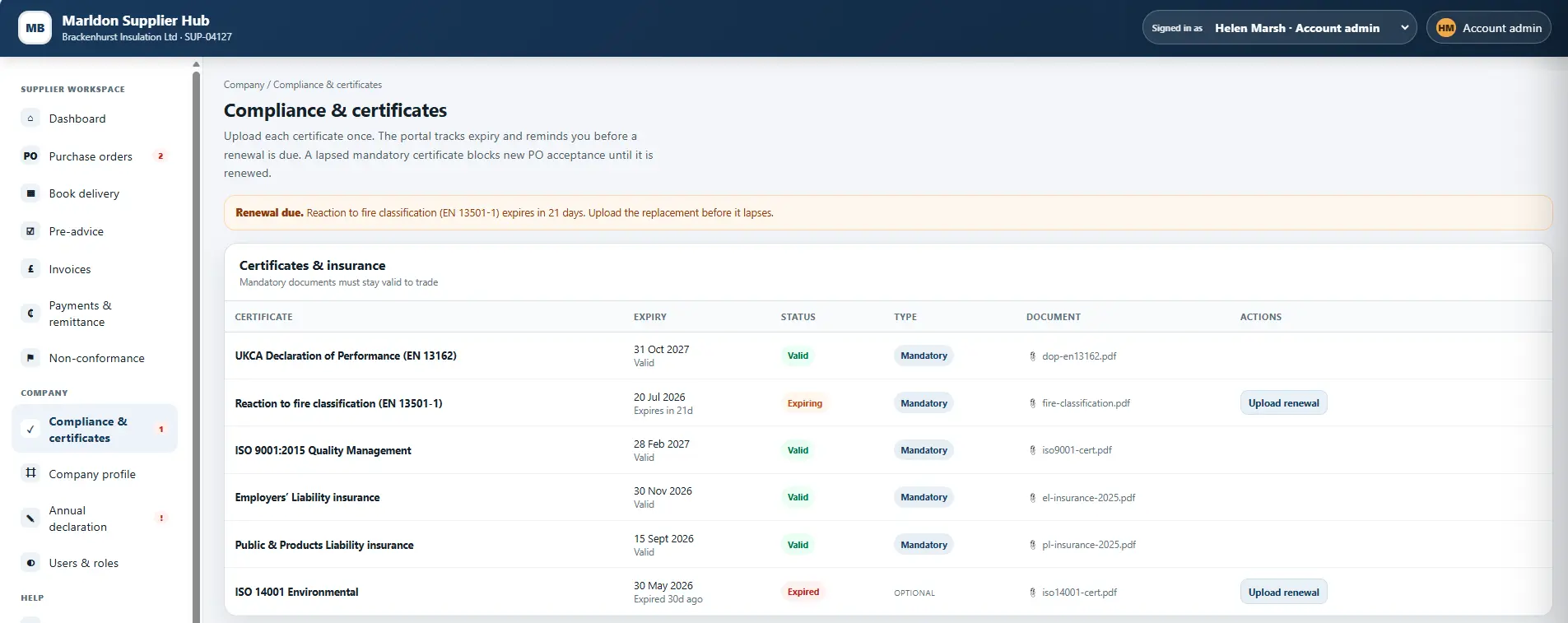This screenshot has width=1568, height=623.
Task: Click the CERTIFICATE column header
Action: [x=263, y=317]
